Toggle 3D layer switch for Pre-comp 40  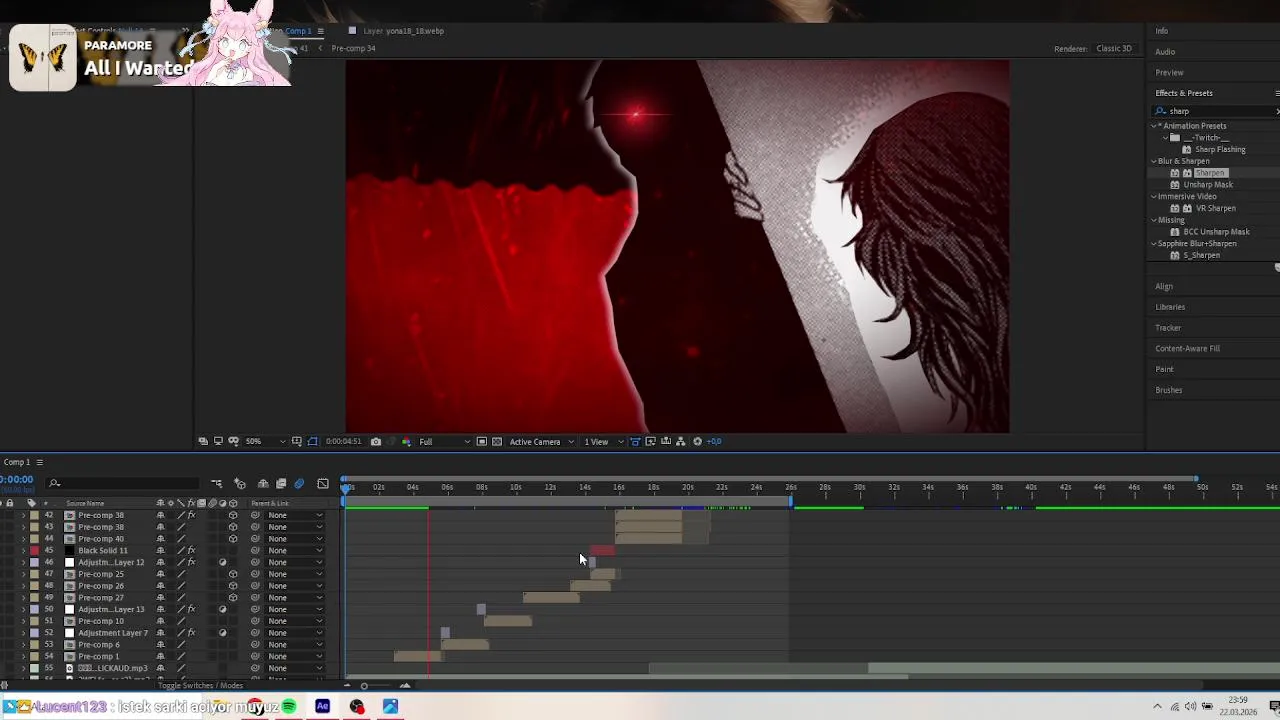233,539
